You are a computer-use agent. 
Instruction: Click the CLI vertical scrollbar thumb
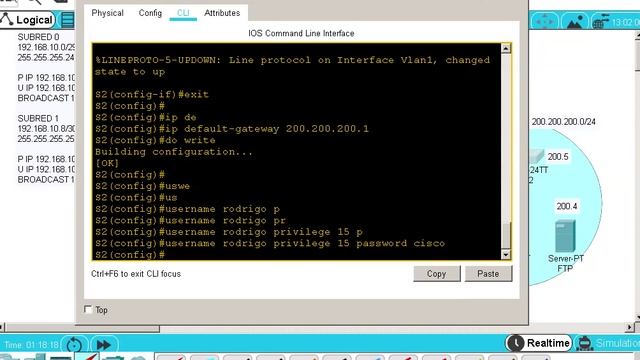[x=506, y=236]
